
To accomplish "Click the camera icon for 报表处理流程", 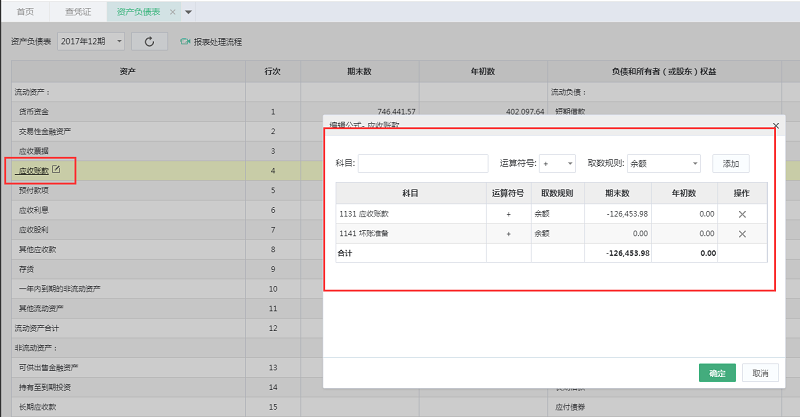I will pos(185,42).
